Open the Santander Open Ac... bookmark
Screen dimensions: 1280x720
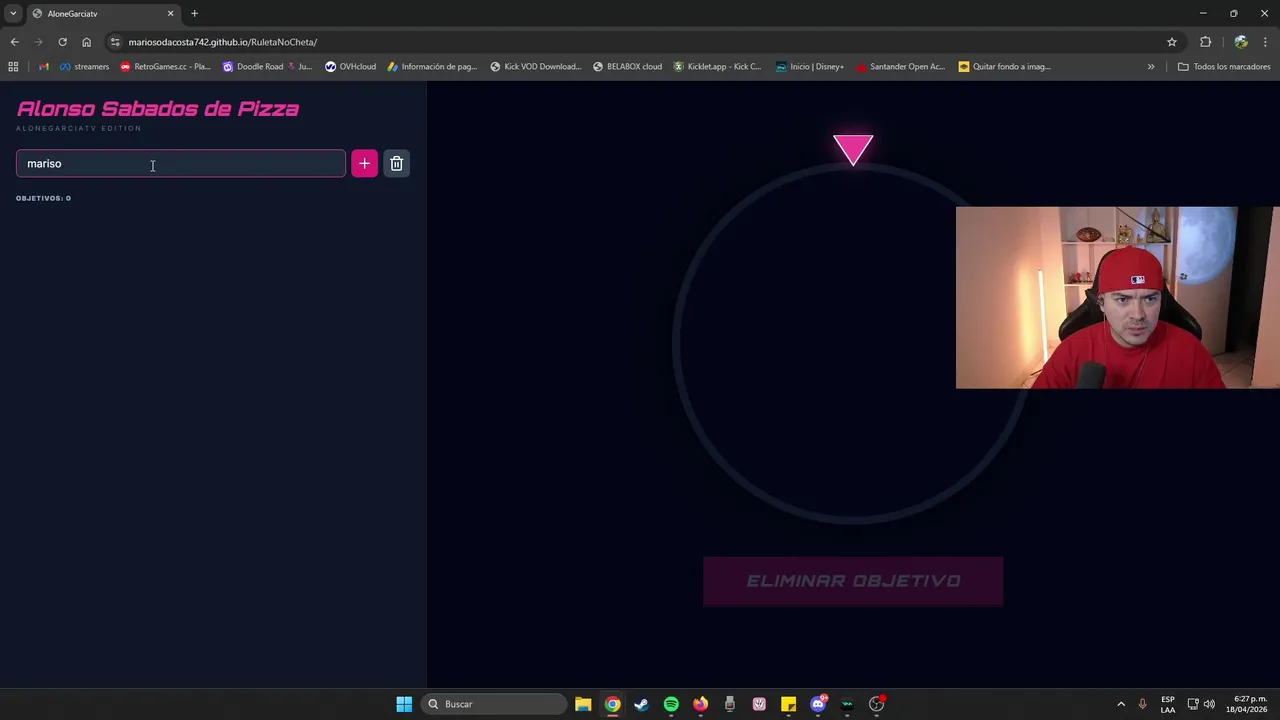[900, 67]
